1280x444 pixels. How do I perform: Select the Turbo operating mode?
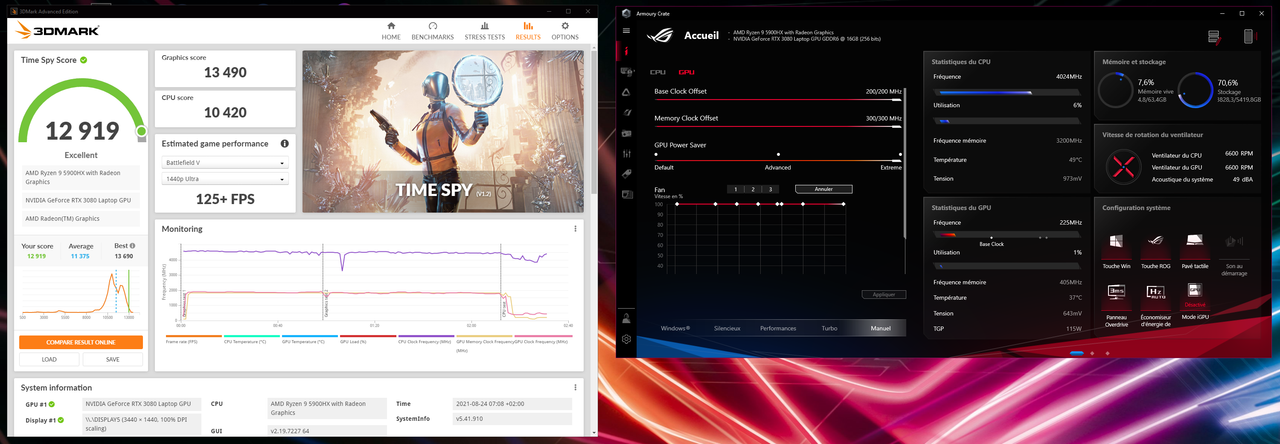(x=829, y=328)
